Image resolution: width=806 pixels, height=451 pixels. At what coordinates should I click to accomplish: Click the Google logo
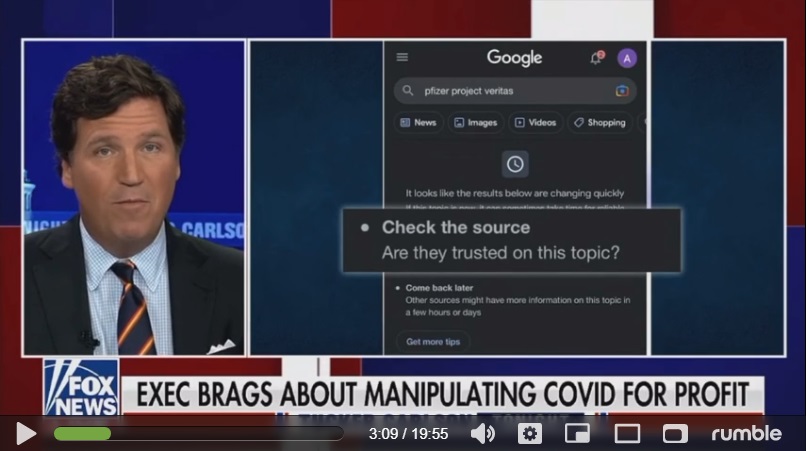[x=514, y=58]
